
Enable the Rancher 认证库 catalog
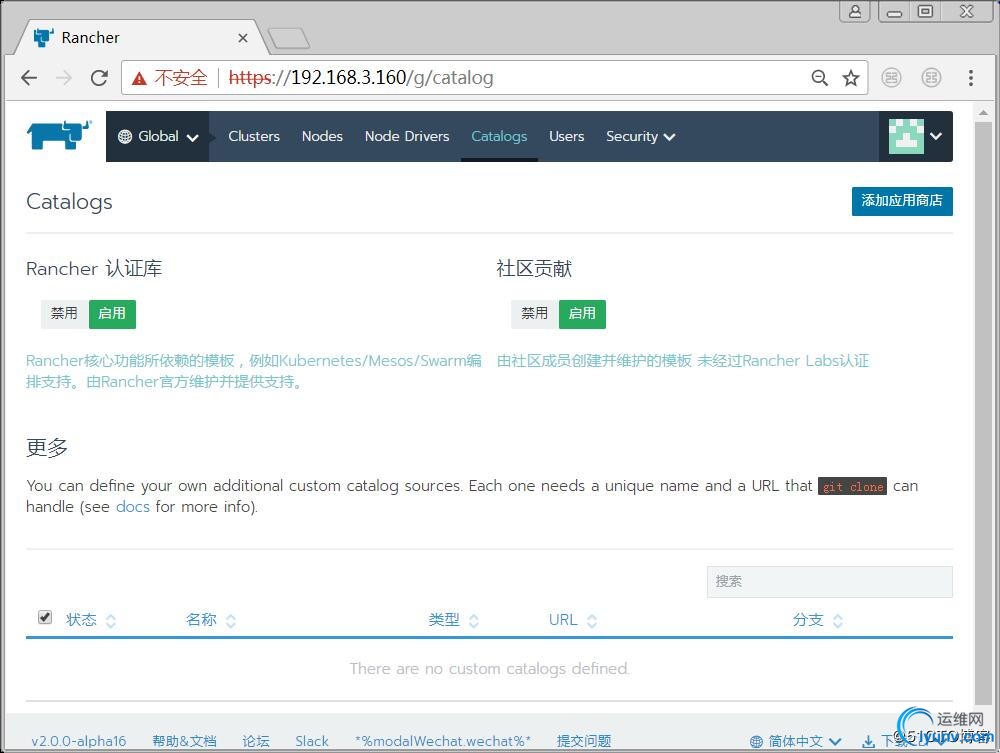tap(112, 314)
